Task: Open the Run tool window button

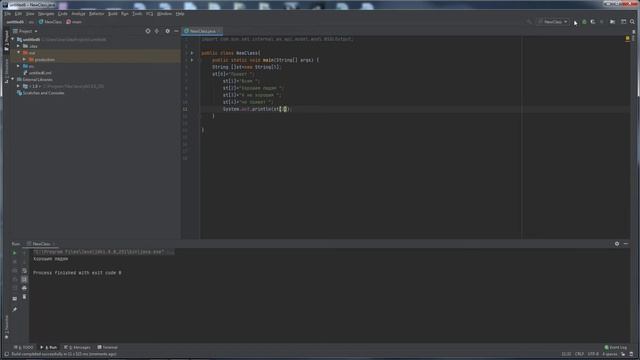Action: [49, 347]
